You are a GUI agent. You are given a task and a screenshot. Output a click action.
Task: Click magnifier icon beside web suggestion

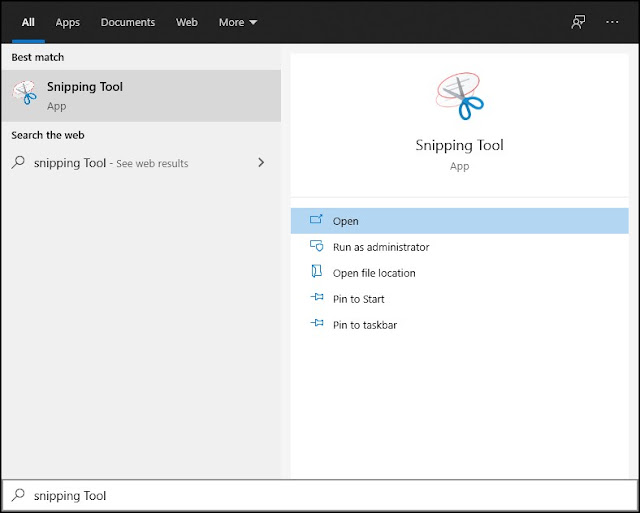(18, 162)
